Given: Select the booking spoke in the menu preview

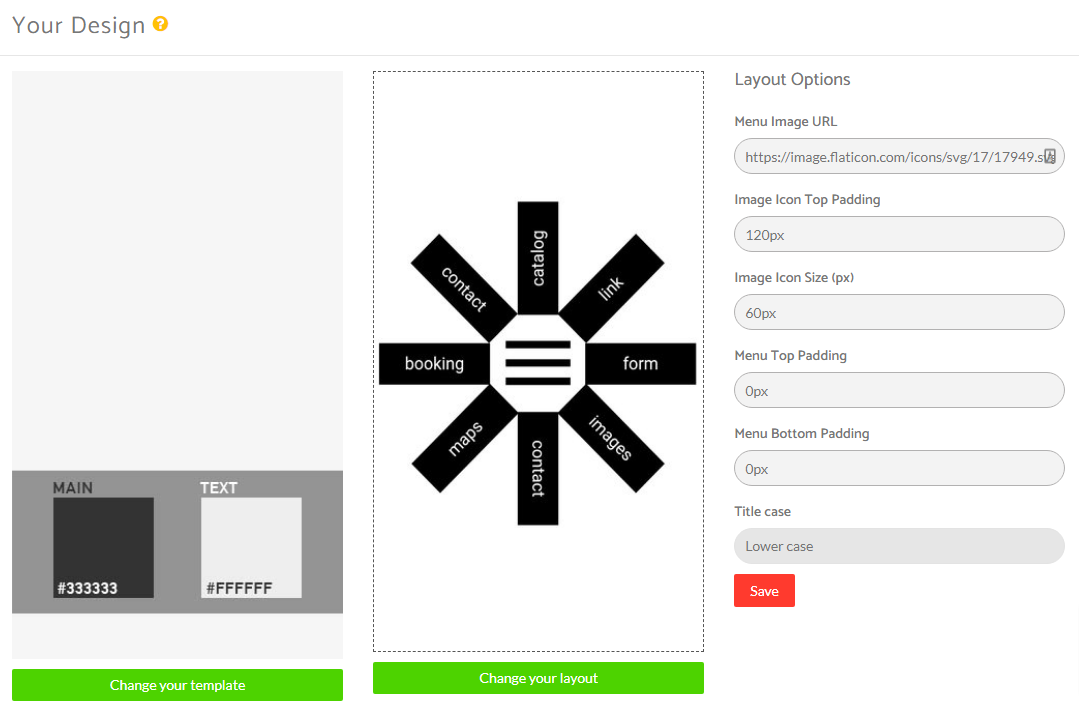Looking at the screenshot, I should pos(435,364).
